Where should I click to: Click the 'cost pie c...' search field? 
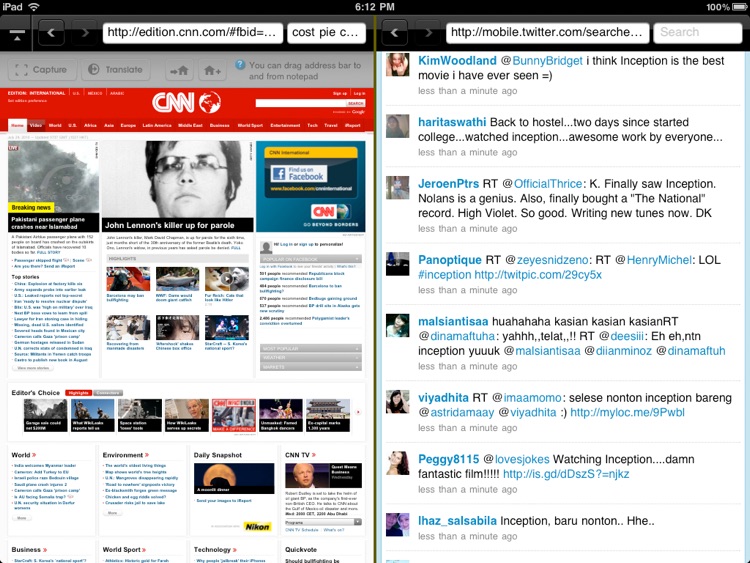point(326,33)
